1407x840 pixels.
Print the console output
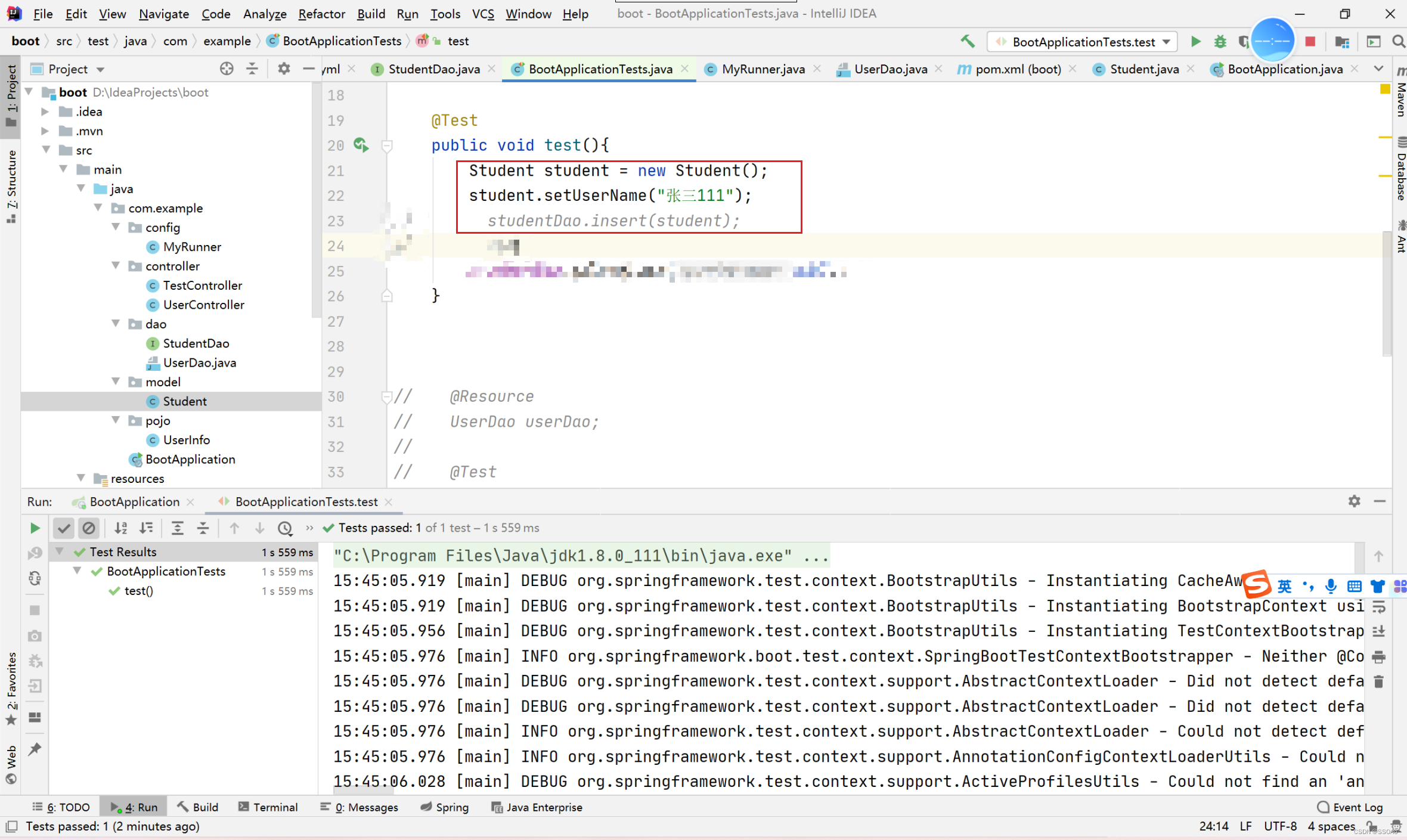1379,657
